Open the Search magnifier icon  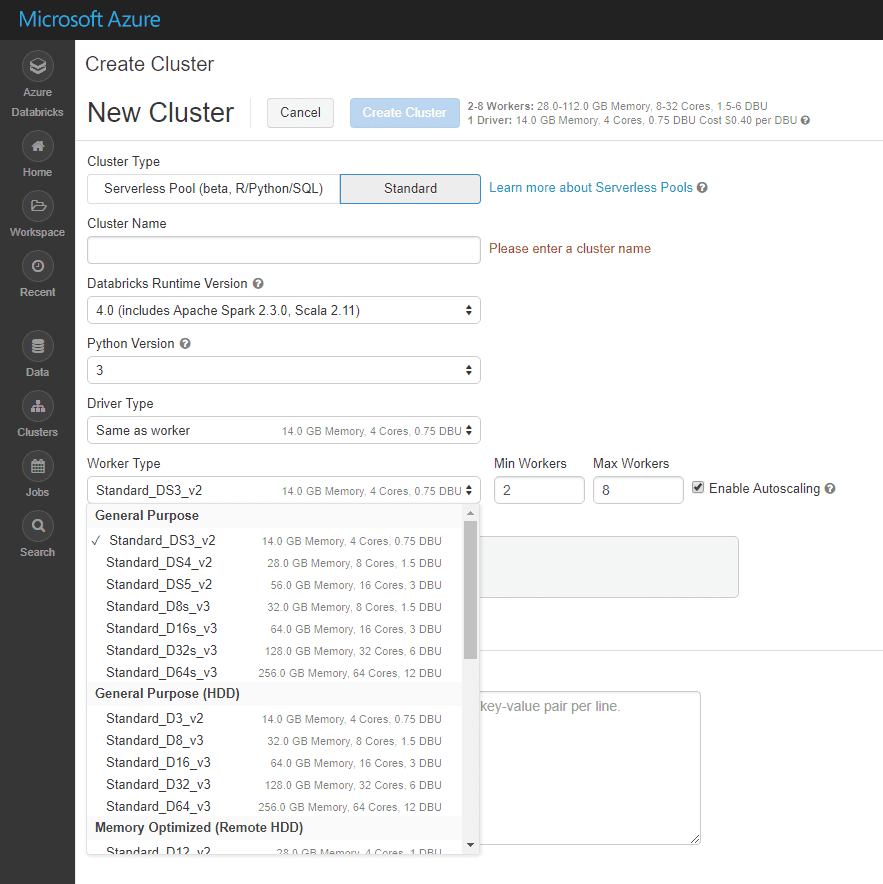click(38, 526)
